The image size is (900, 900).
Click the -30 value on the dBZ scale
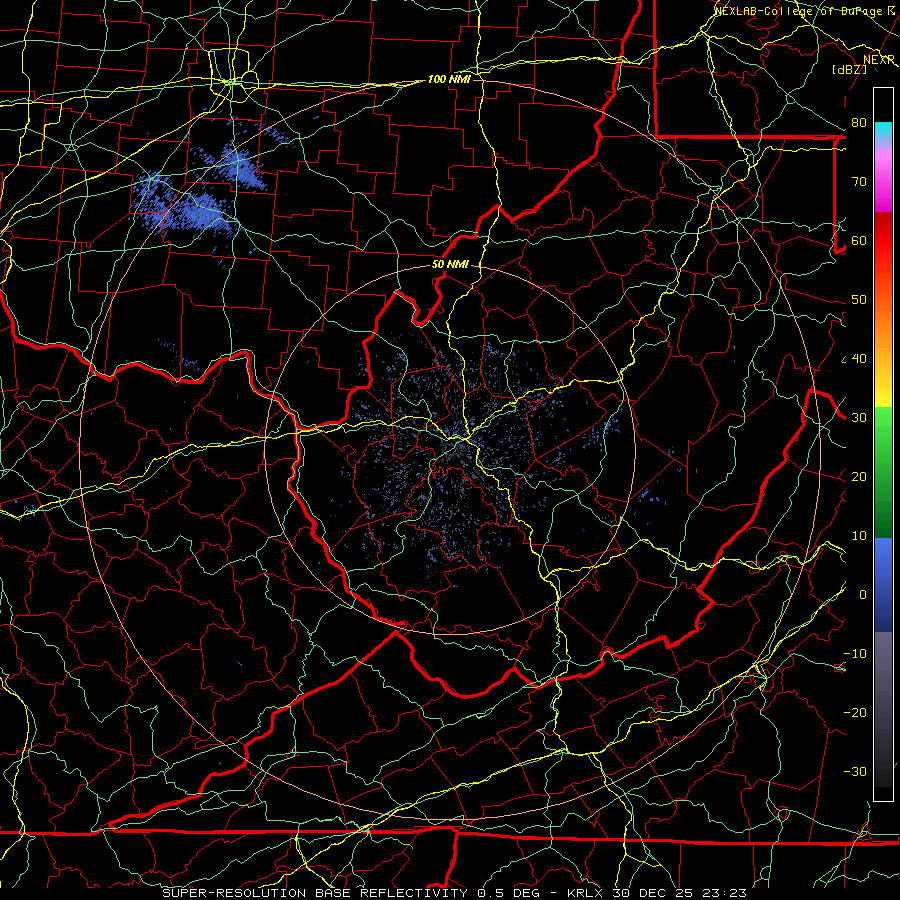(855, 772)
